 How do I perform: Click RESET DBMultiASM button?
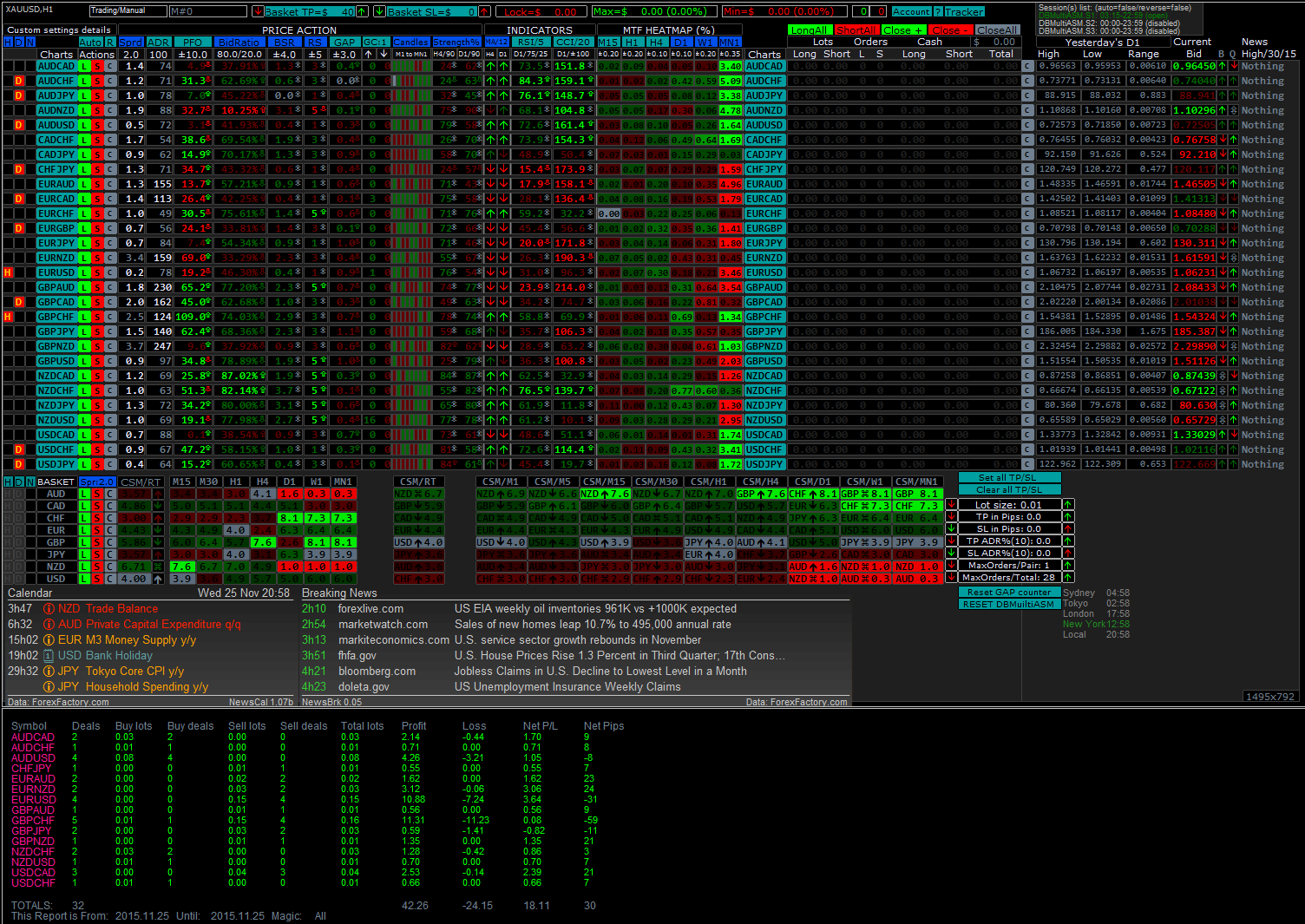pos(1009,605)
